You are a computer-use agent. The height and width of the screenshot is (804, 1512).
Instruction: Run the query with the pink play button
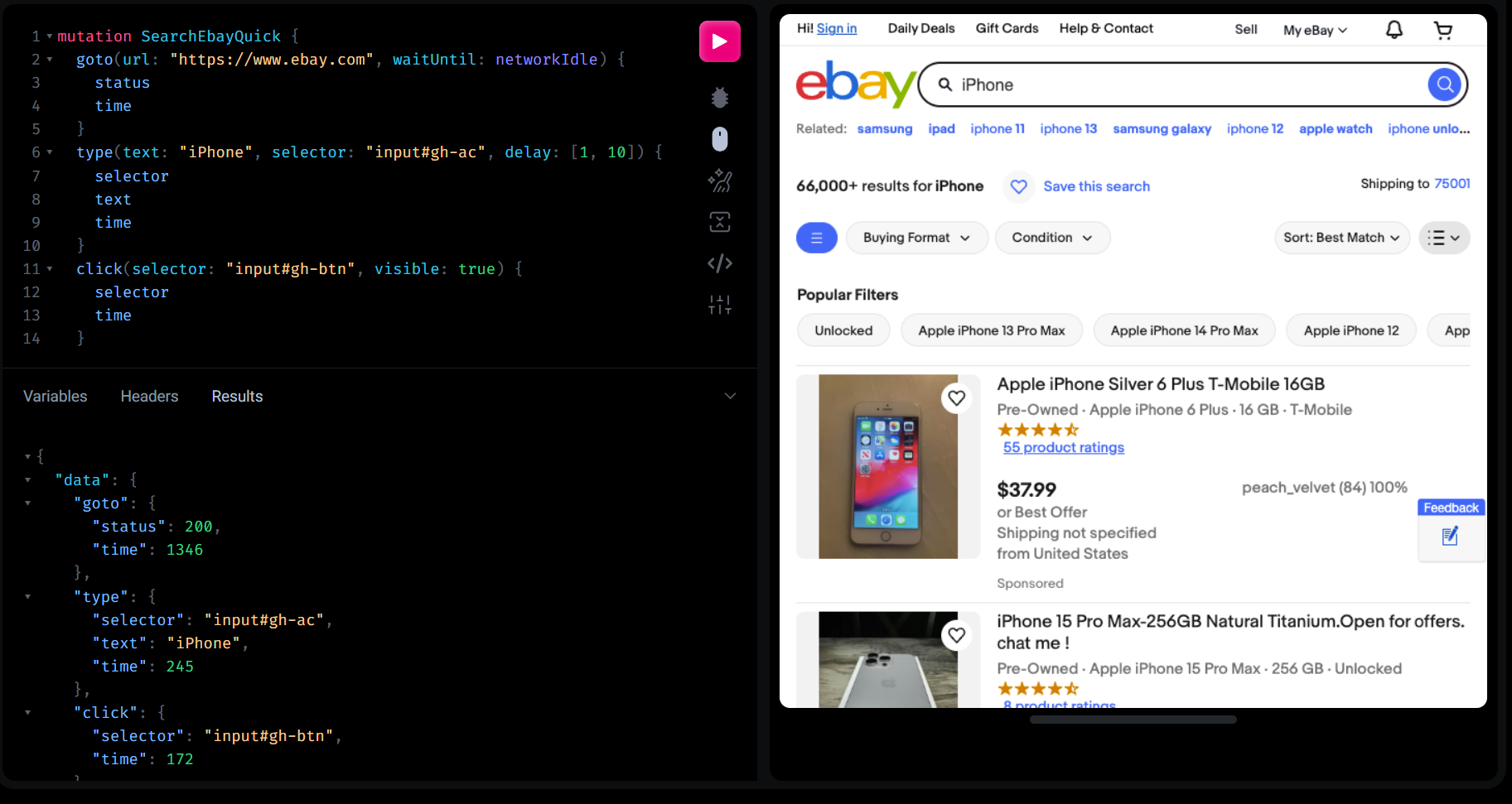(719, 41)
